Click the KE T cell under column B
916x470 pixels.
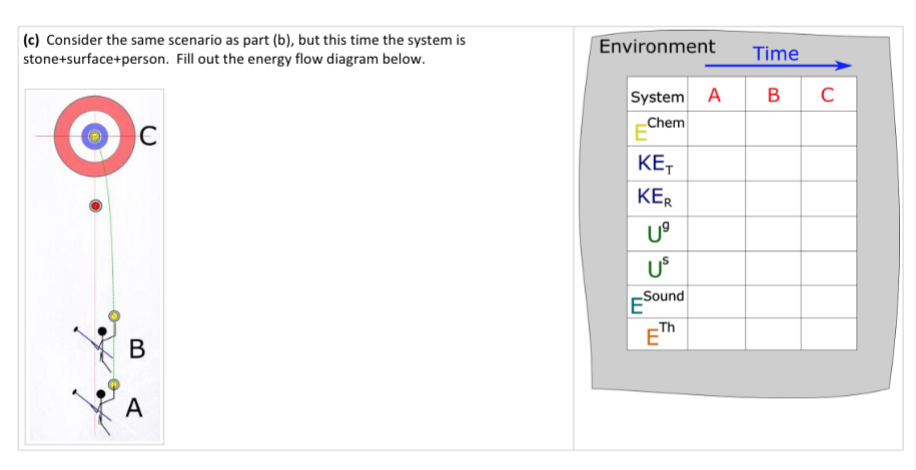773,163
